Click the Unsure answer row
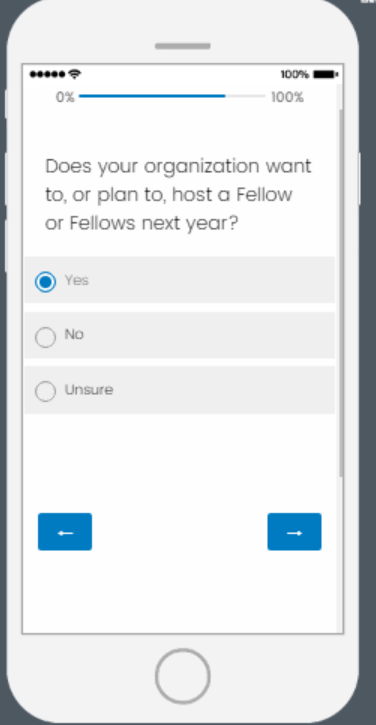Image resolution: width=376 pixels, height=725 pixels. tap(179, 390)
